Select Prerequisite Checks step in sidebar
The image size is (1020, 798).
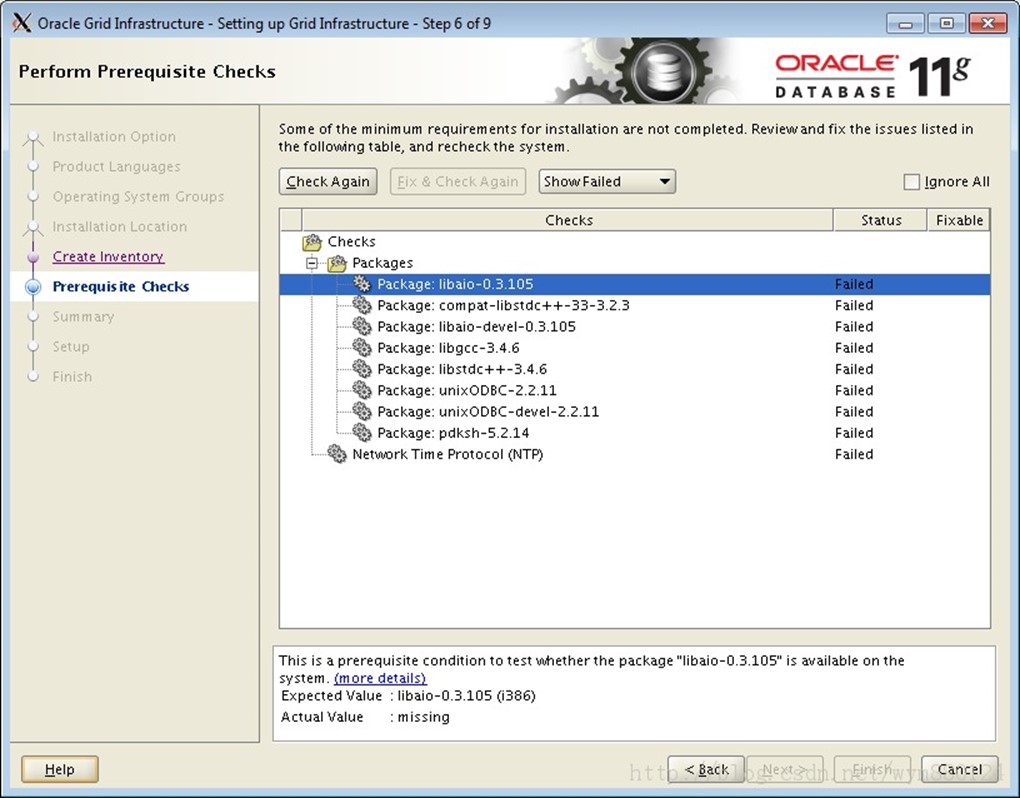pos(121,287)
